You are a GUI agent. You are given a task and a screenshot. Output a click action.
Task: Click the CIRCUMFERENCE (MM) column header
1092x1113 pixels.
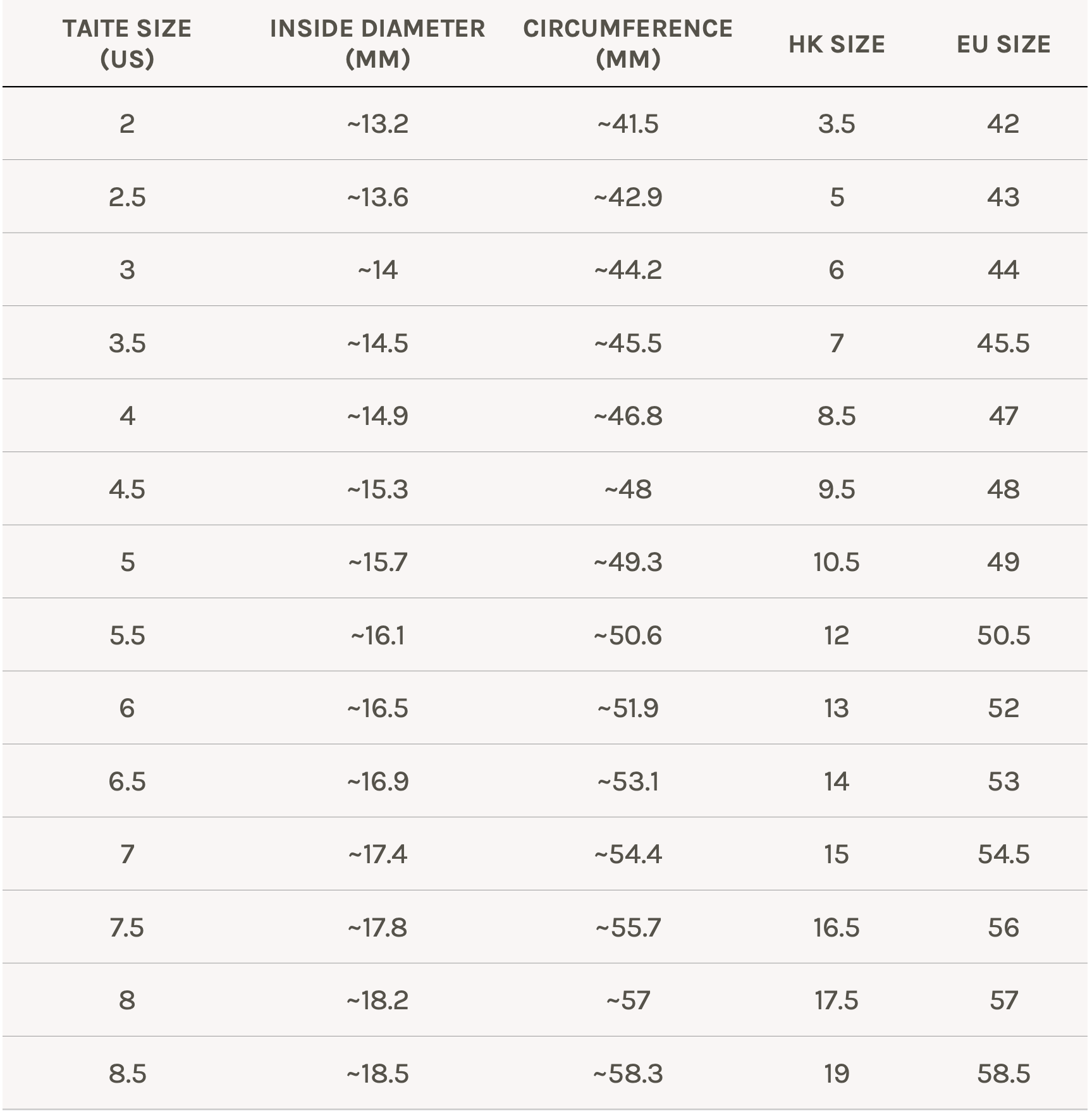click(x=628, y=44)
